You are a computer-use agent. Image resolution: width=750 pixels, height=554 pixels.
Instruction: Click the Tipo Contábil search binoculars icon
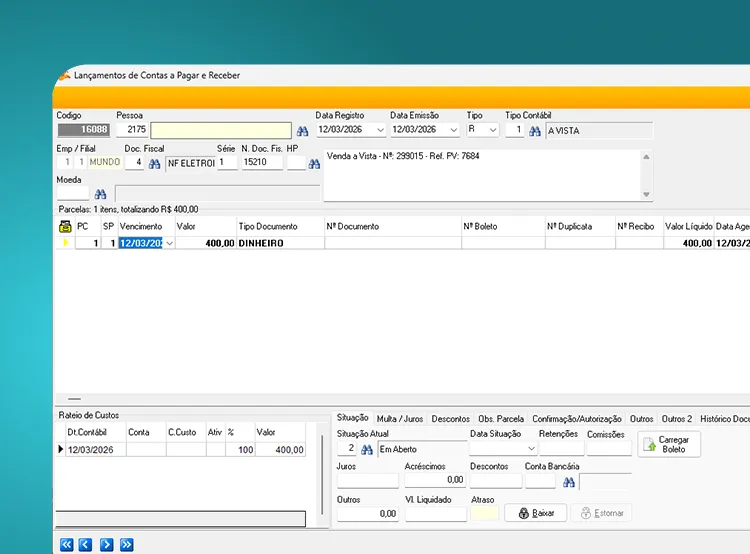[x=535, y=131]
